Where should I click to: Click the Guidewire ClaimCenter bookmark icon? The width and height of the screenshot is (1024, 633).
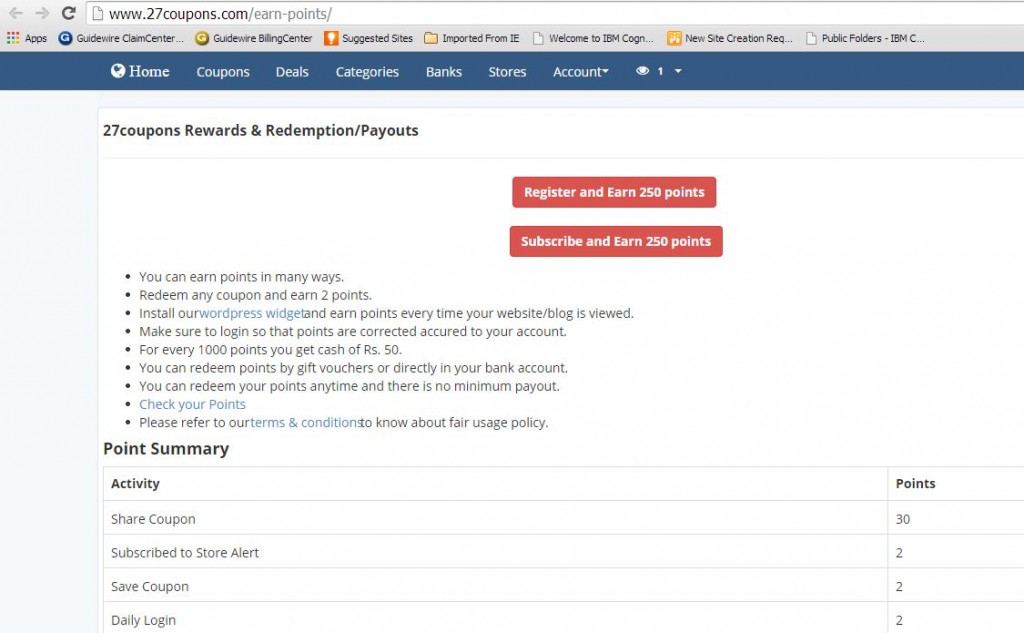point(65,38)
